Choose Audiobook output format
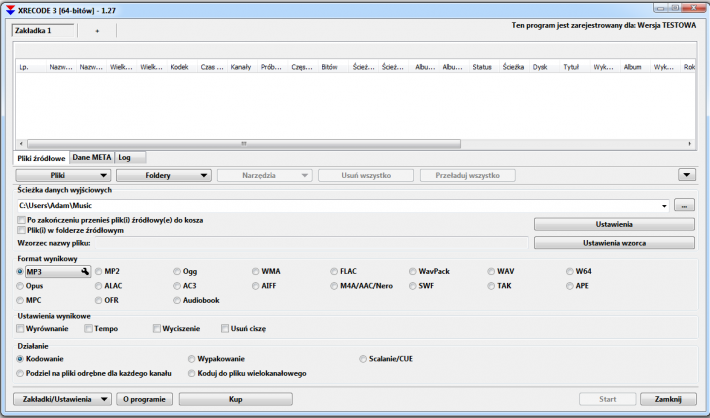 coord(177,300)
